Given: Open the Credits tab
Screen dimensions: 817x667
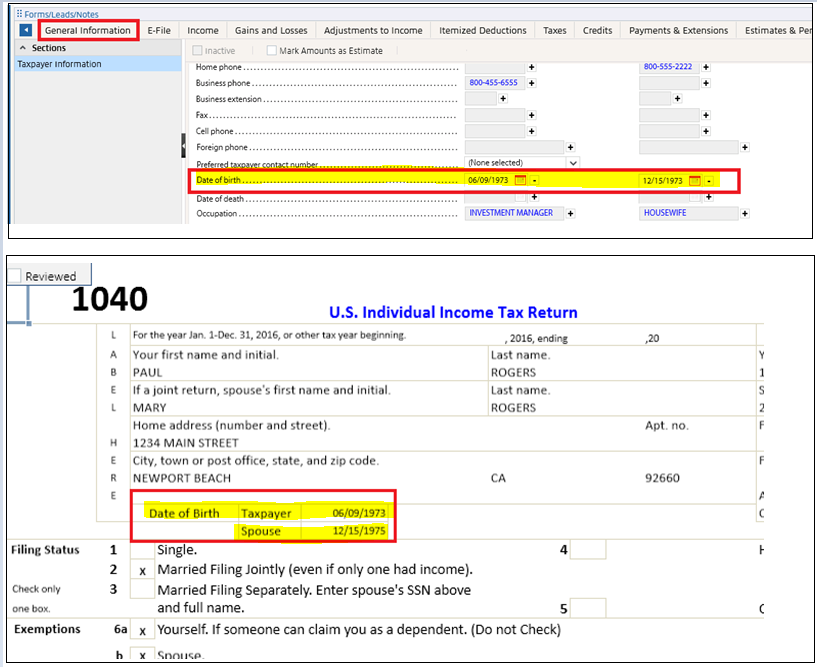Looking at the screenshot, I should [597, 31].
